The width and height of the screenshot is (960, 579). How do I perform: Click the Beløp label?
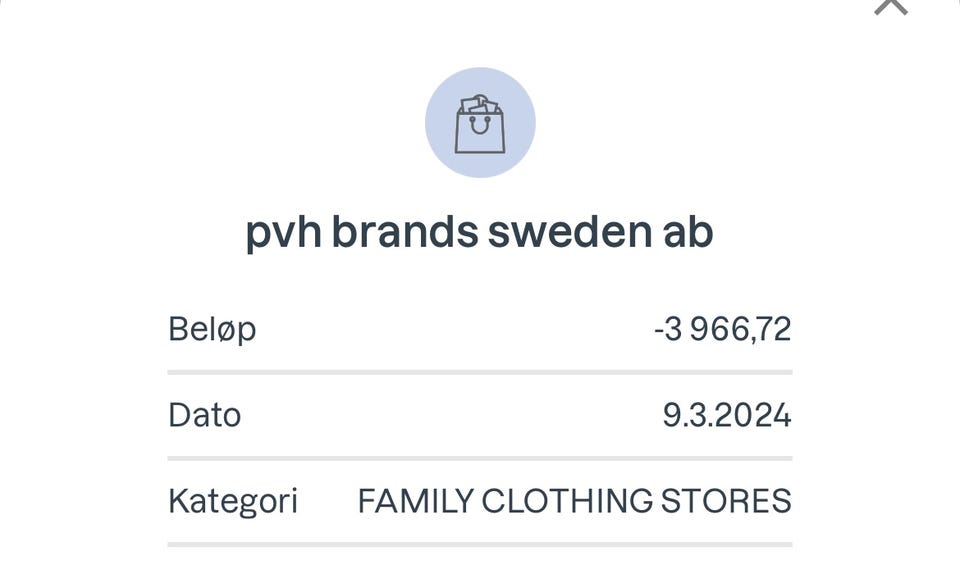(x=212, y=328)
